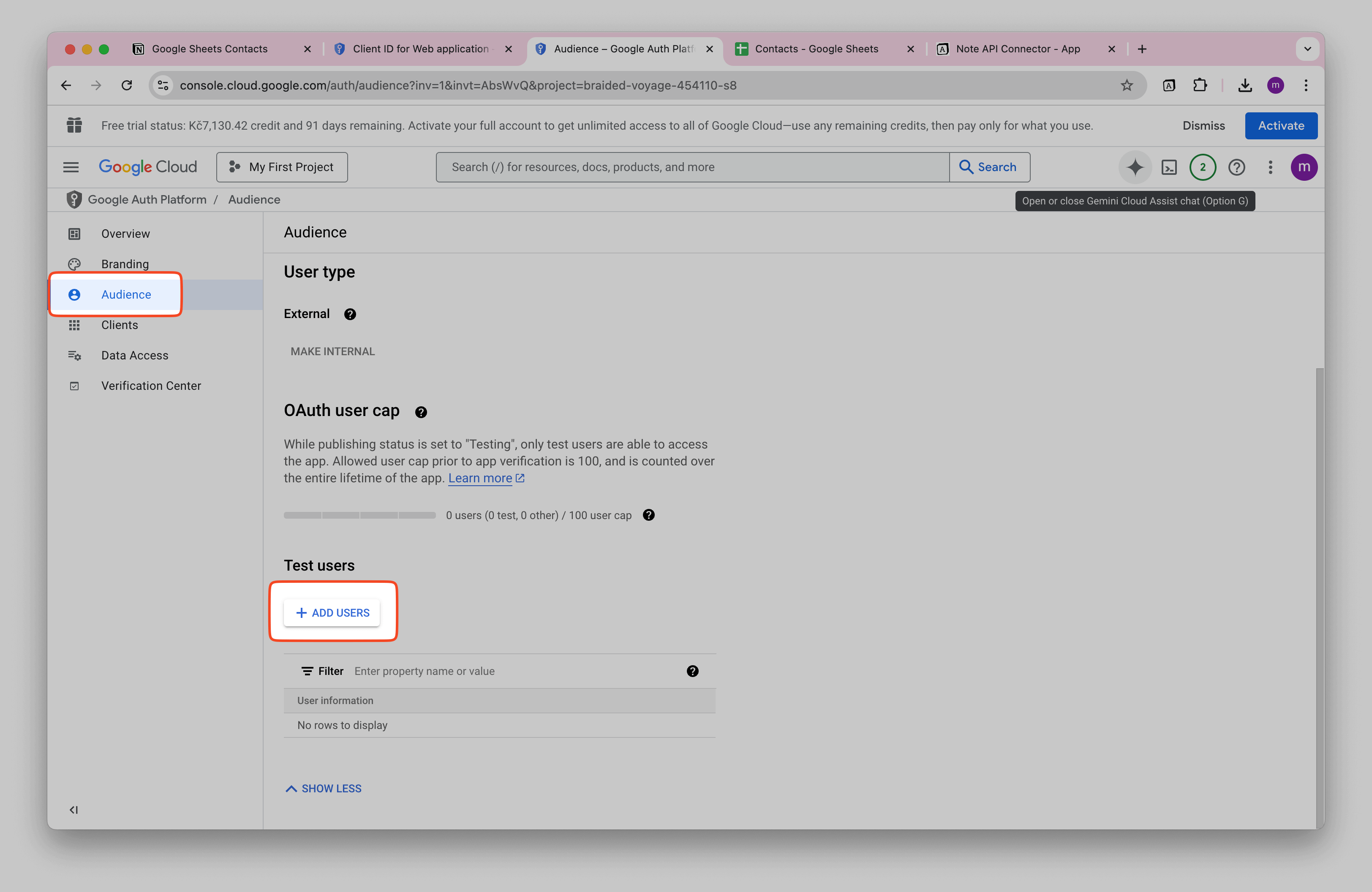
Task: Collapse the section via SHOW LESS
Action: (323, 788)
